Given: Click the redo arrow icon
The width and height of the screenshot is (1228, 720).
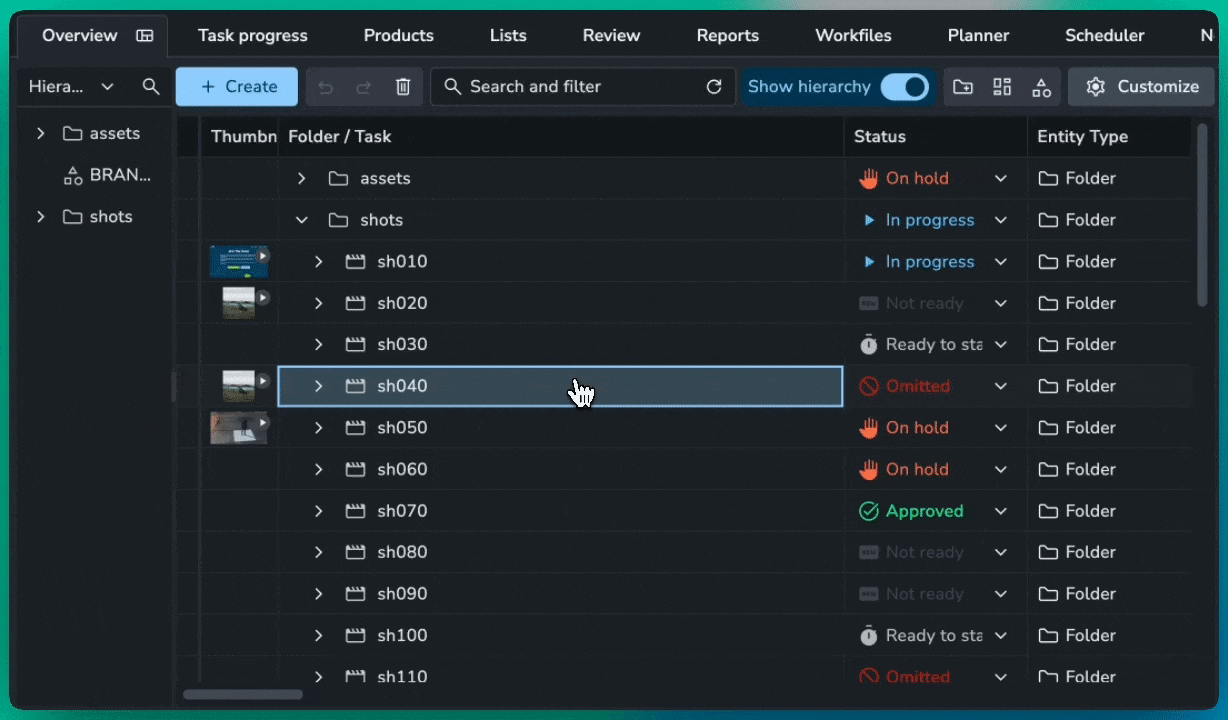Looking at the screenshot, I should pyautogui.click(x=364, y=87).
